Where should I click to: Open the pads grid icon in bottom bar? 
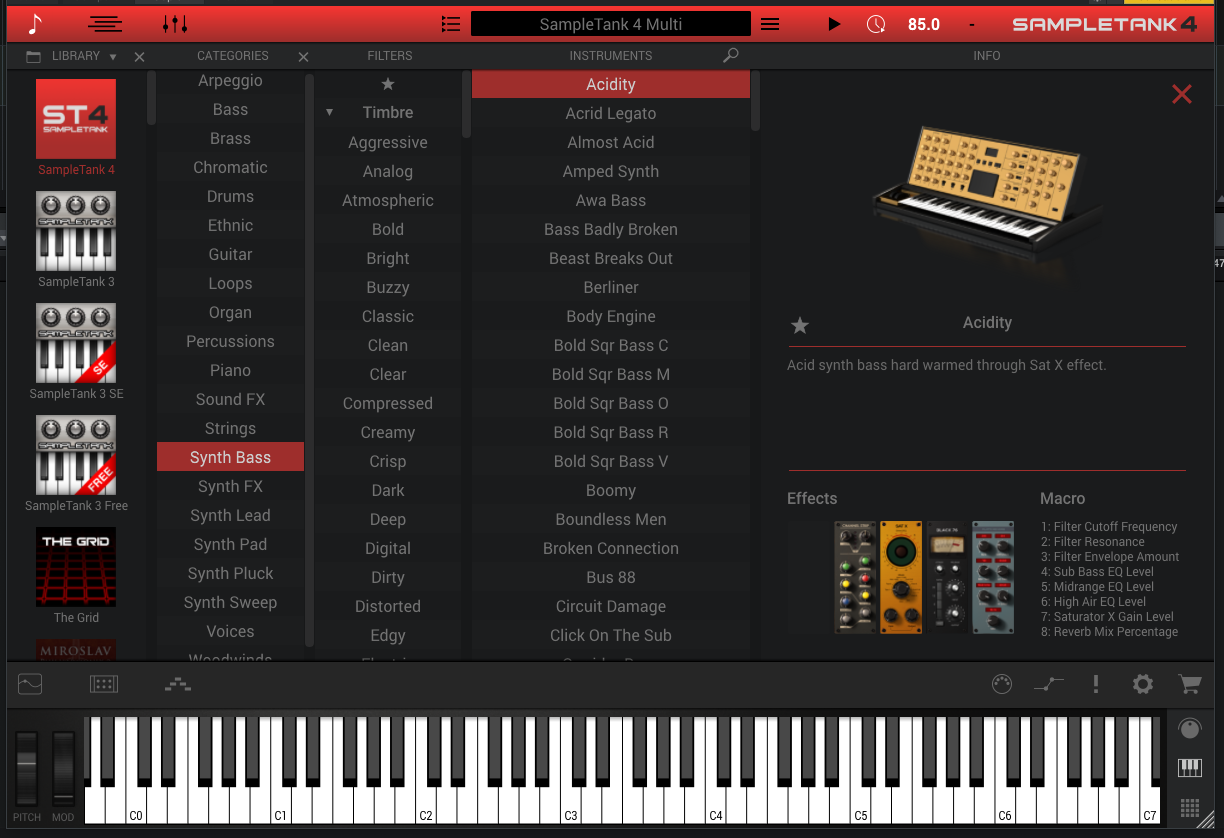click(x=104, y=684)
